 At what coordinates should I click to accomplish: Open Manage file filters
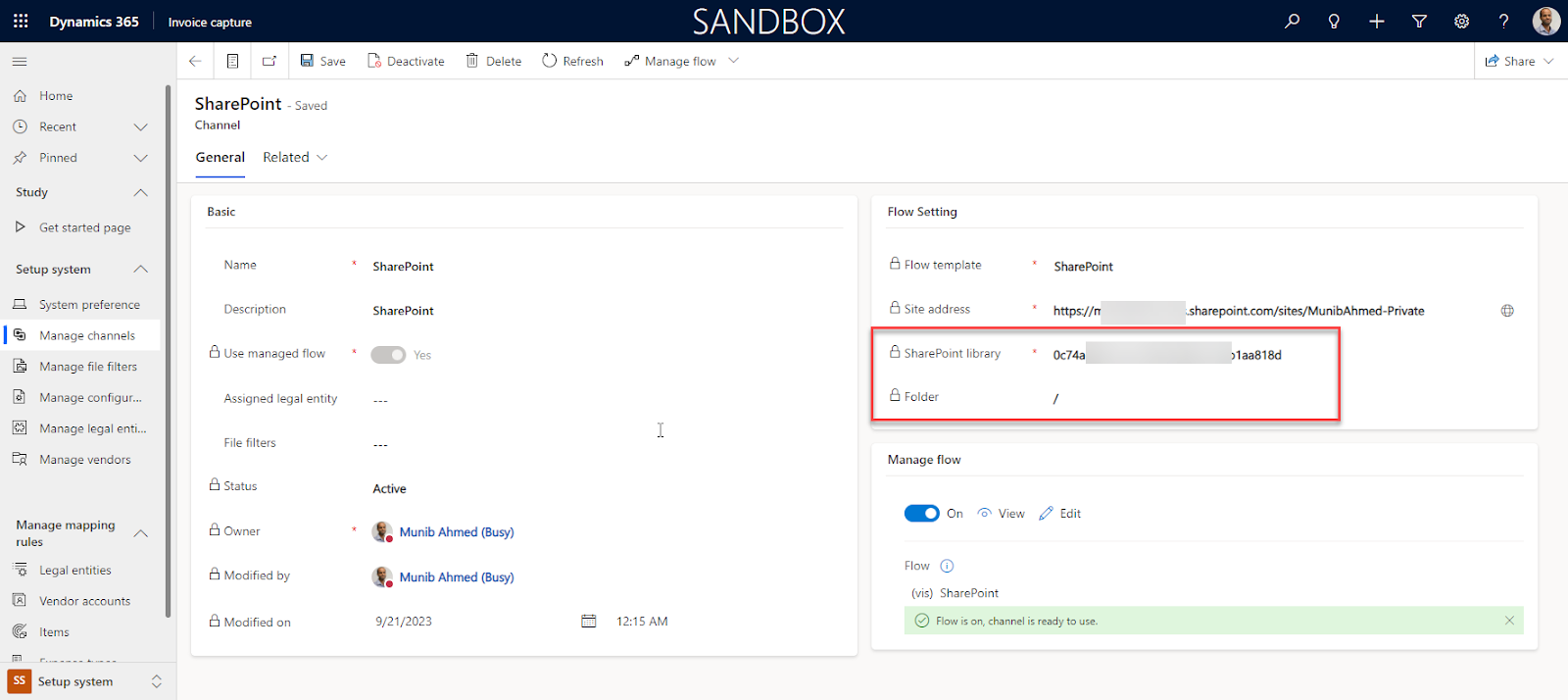point(88,367)
